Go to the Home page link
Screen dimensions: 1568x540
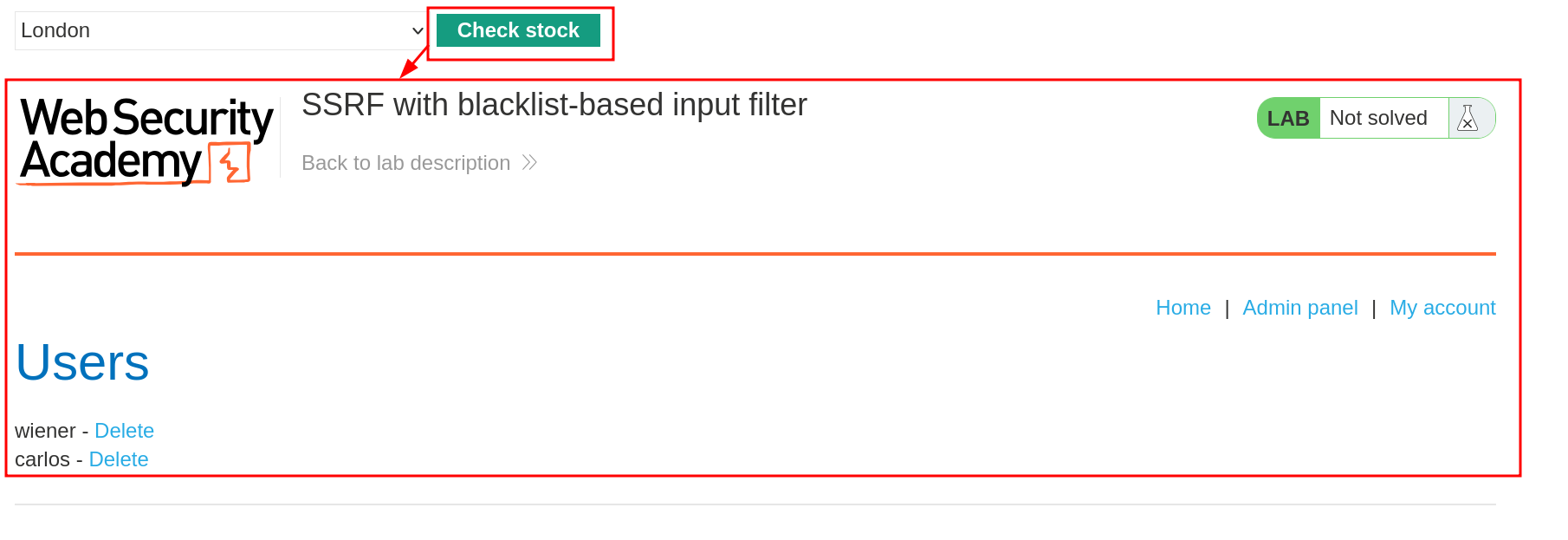[1182, 308]
